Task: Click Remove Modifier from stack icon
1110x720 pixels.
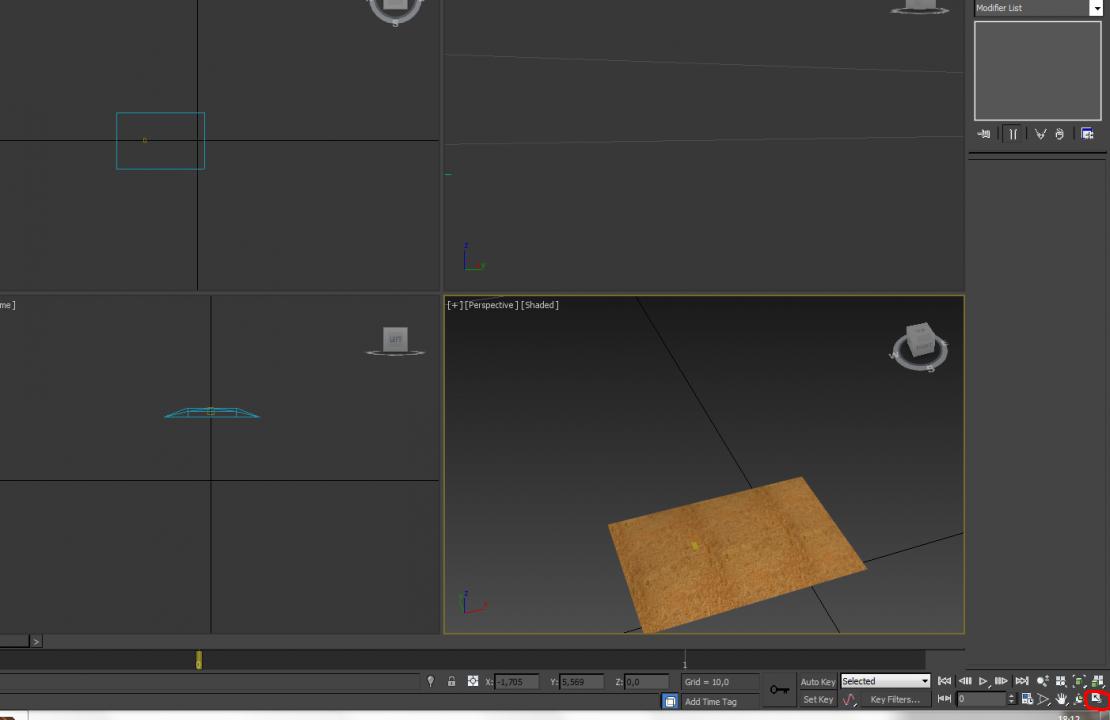Action: click(1059, 134)
